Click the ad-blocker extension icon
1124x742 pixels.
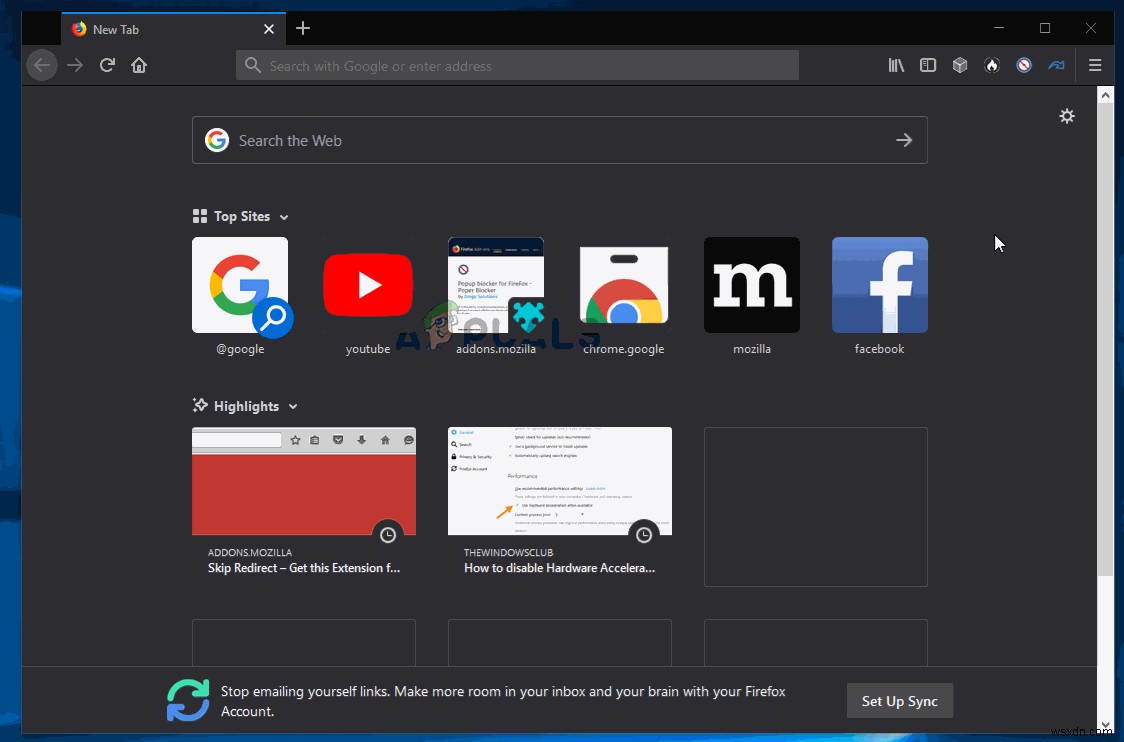click(1024, 65)
